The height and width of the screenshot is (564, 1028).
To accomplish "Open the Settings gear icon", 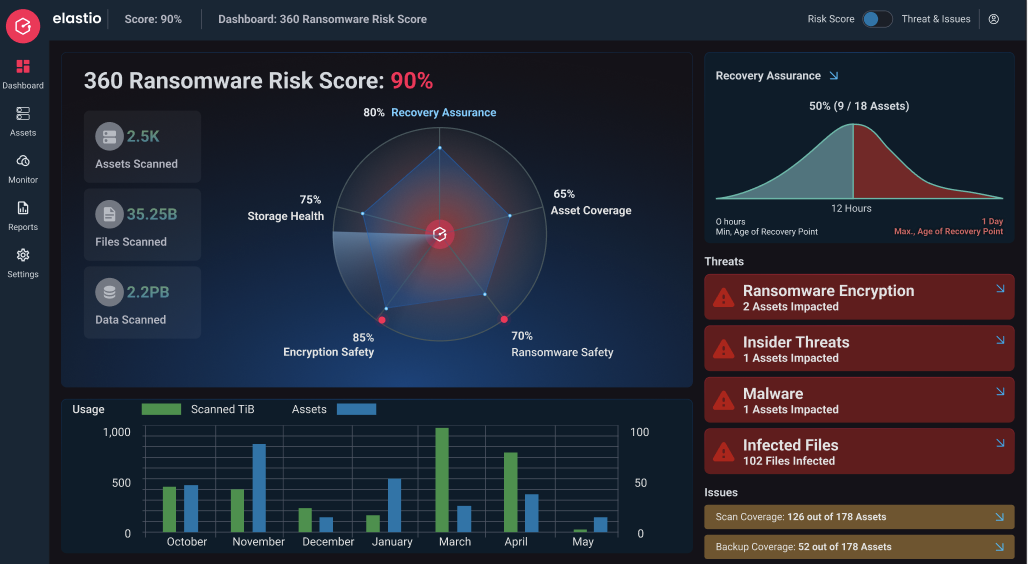I will point(23,255).
